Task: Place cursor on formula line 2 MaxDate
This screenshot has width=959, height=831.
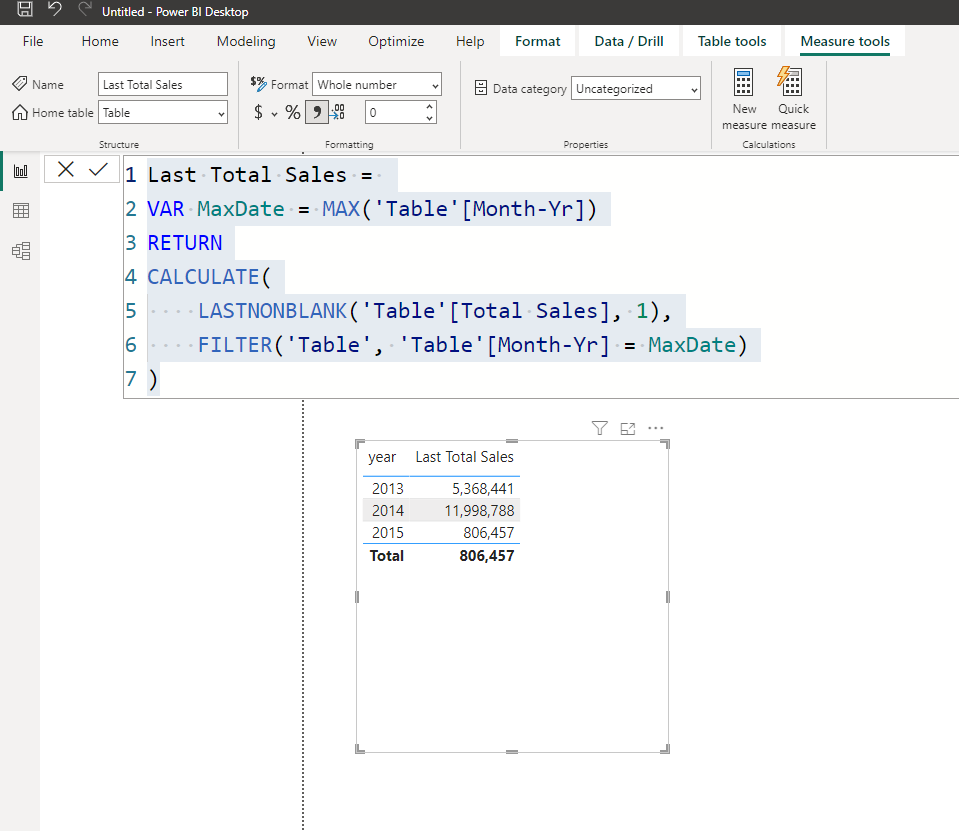Action: pos(241,209)
